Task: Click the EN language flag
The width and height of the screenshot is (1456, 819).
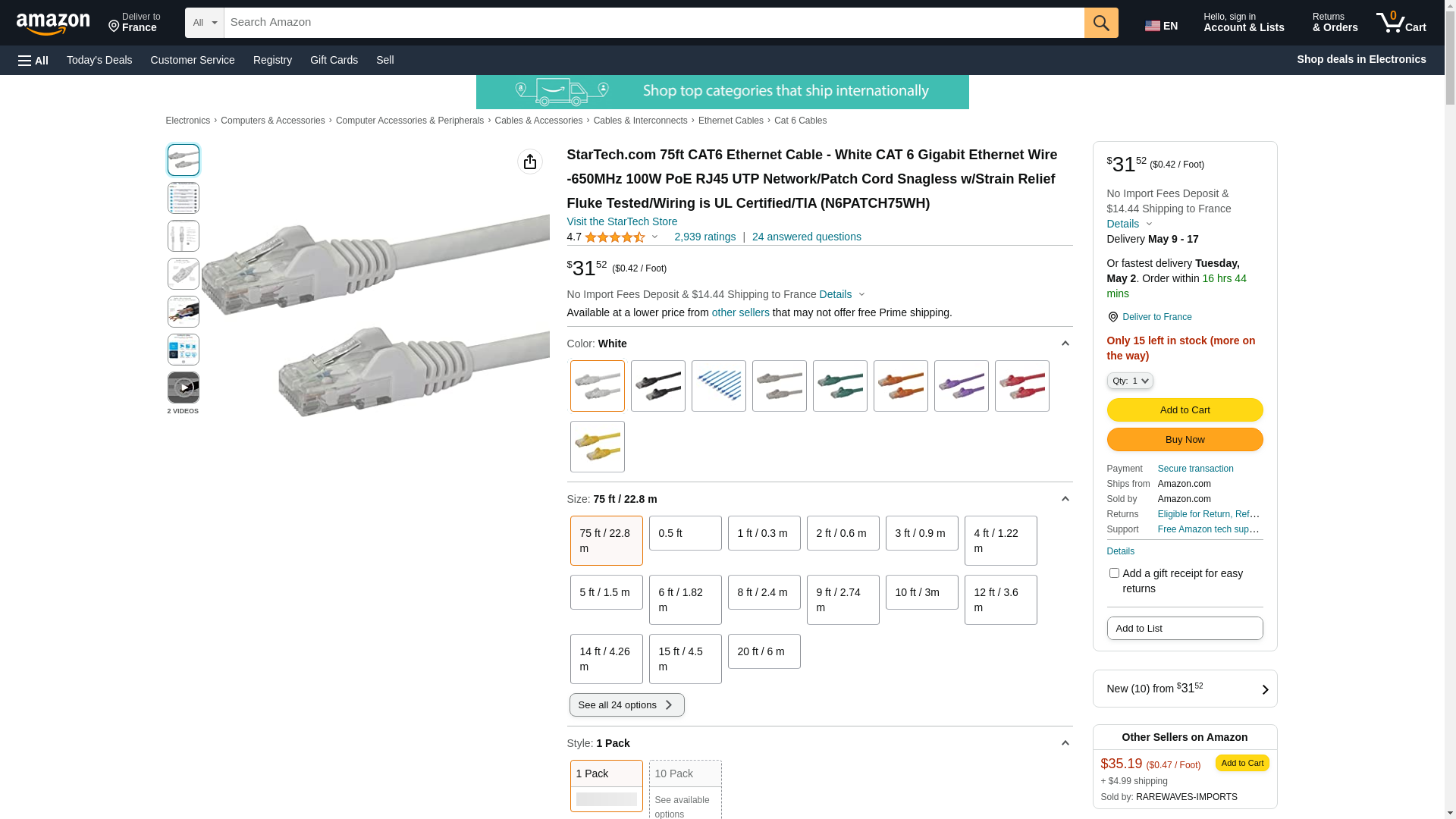Action: [1161, 26]
